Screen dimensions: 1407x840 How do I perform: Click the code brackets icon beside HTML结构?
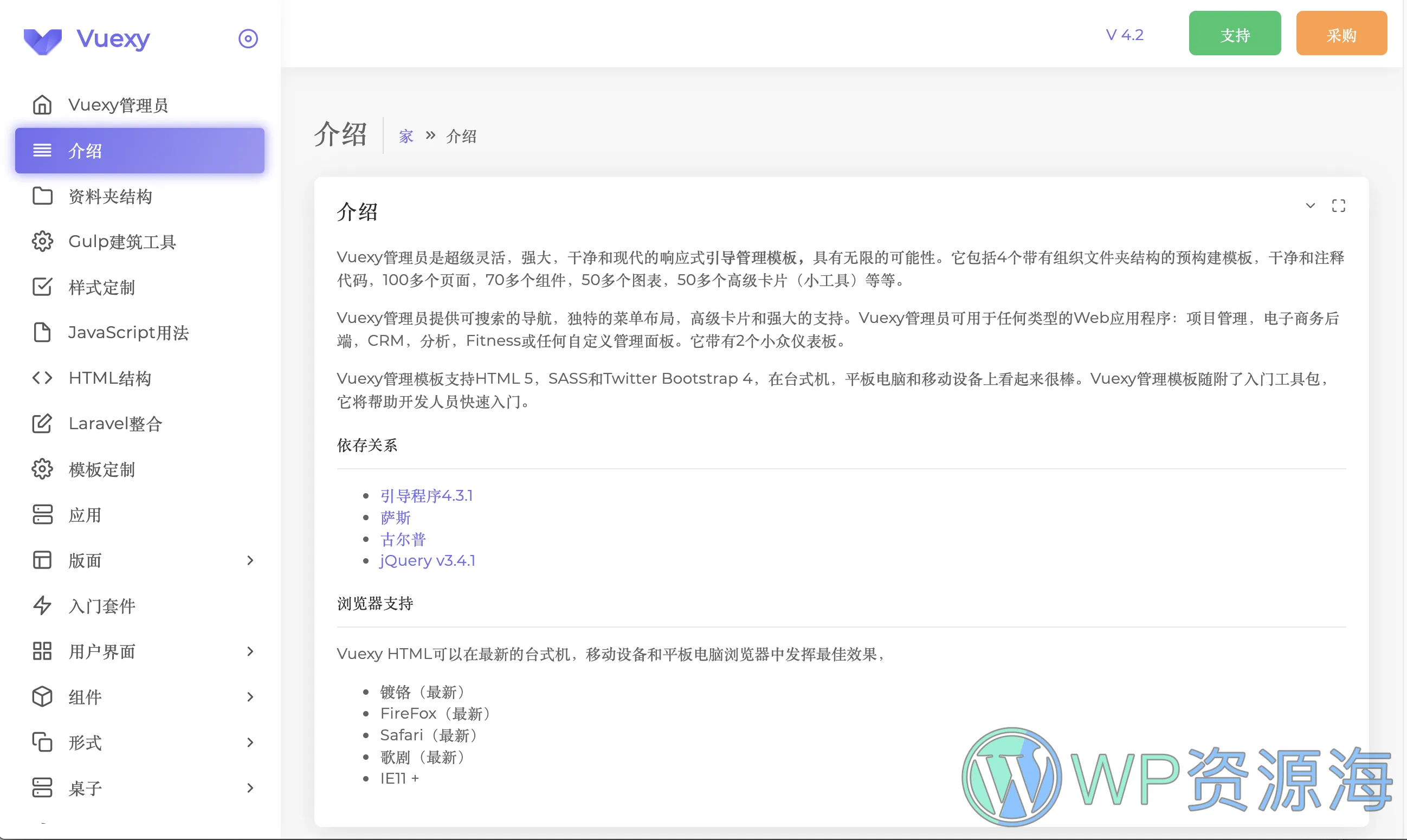42,378
